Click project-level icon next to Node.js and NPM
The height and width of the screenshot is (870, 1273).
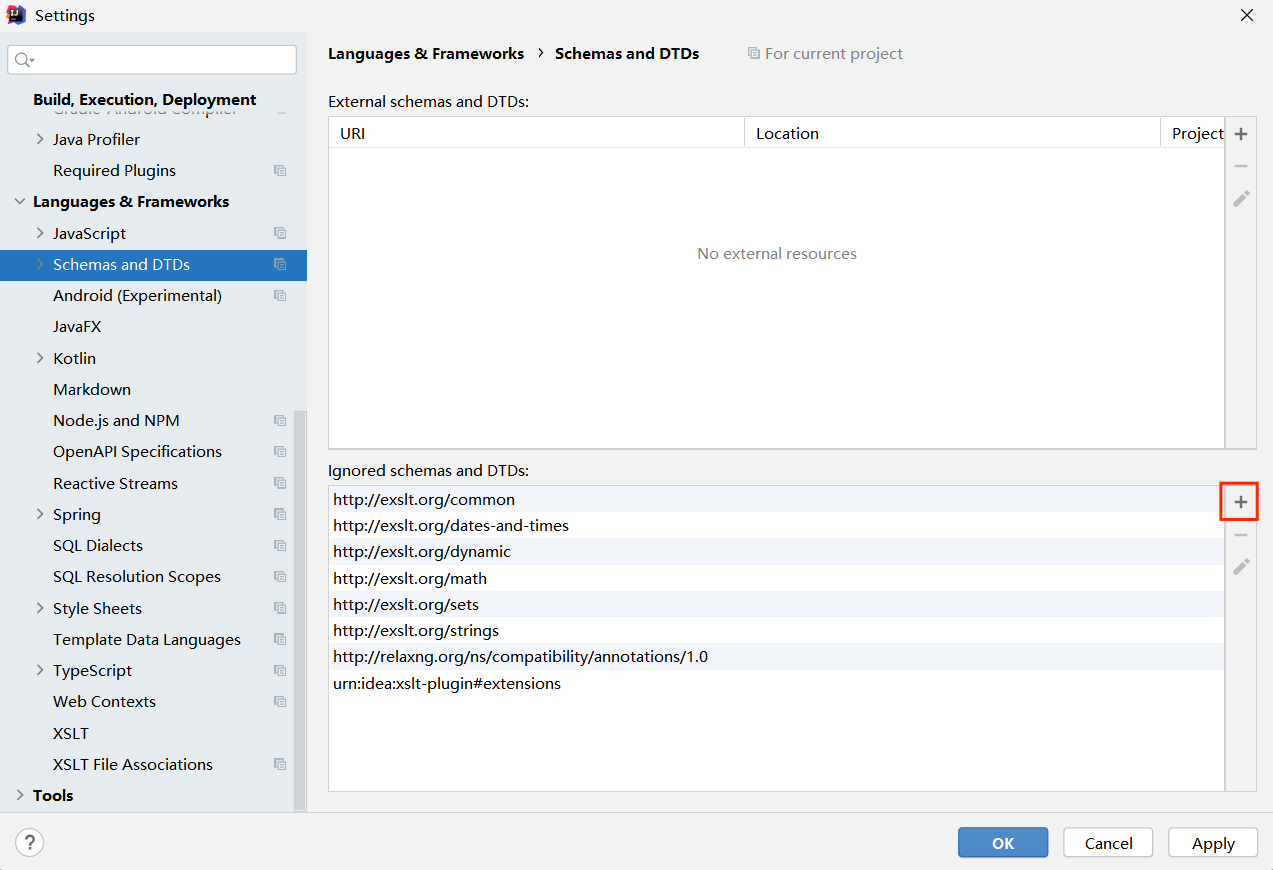(280, 421)
